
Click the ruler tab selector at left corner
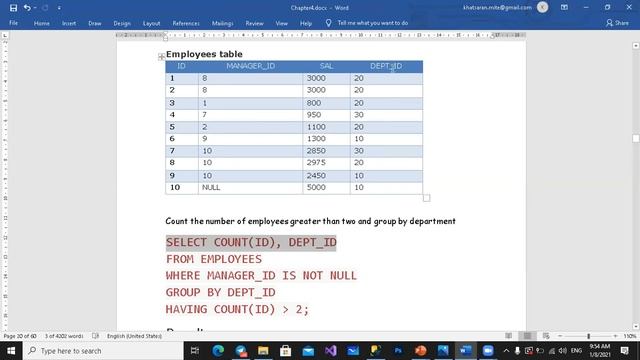pos(5,36)
